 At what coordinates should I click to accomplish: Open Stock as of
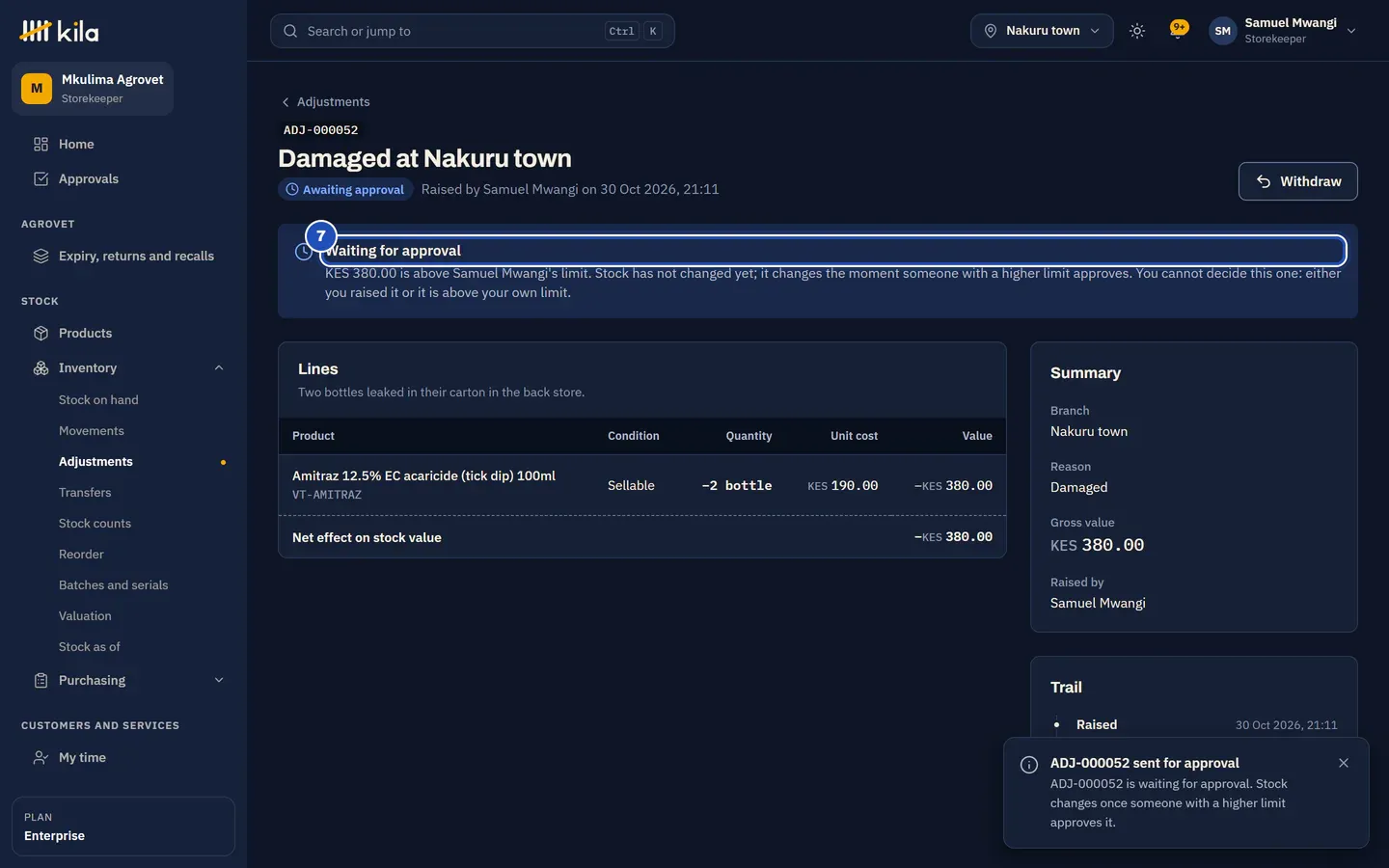pos(90,646)
